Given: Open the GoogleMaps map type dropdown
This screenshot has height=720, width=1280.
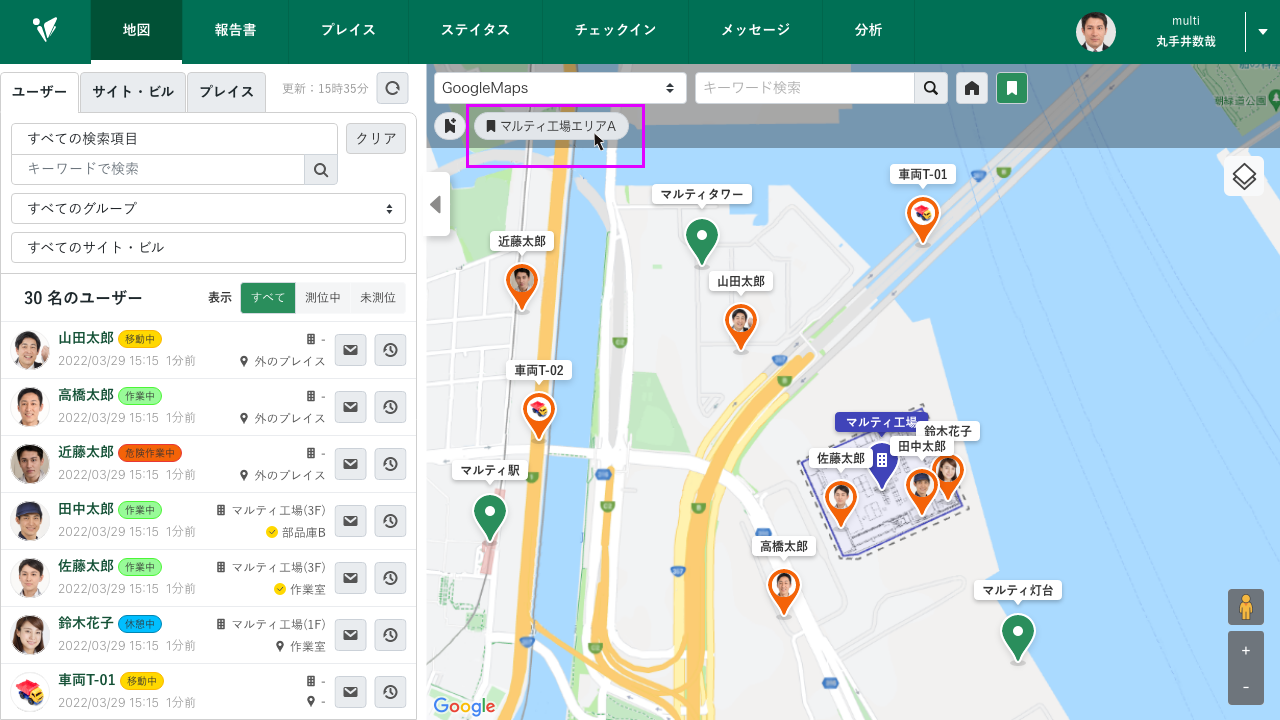Looking at the screenshot, I should 560,88.
